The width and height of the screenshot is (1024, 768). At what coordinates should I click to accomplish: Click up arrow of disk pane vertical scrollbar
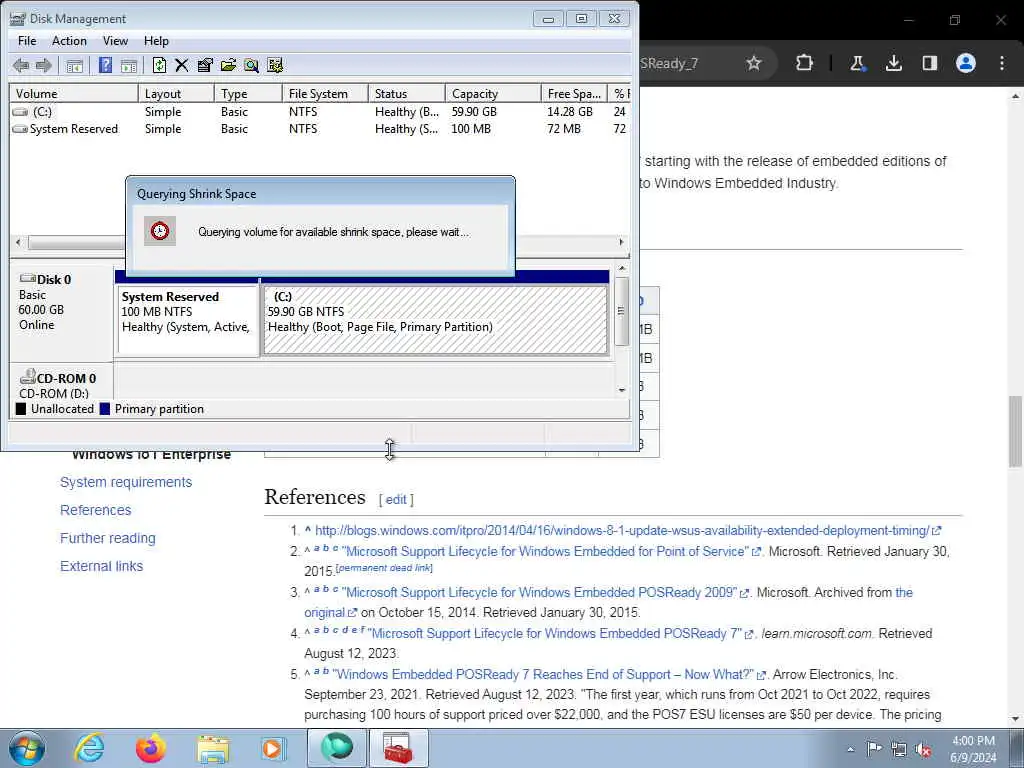coord(622,268)
